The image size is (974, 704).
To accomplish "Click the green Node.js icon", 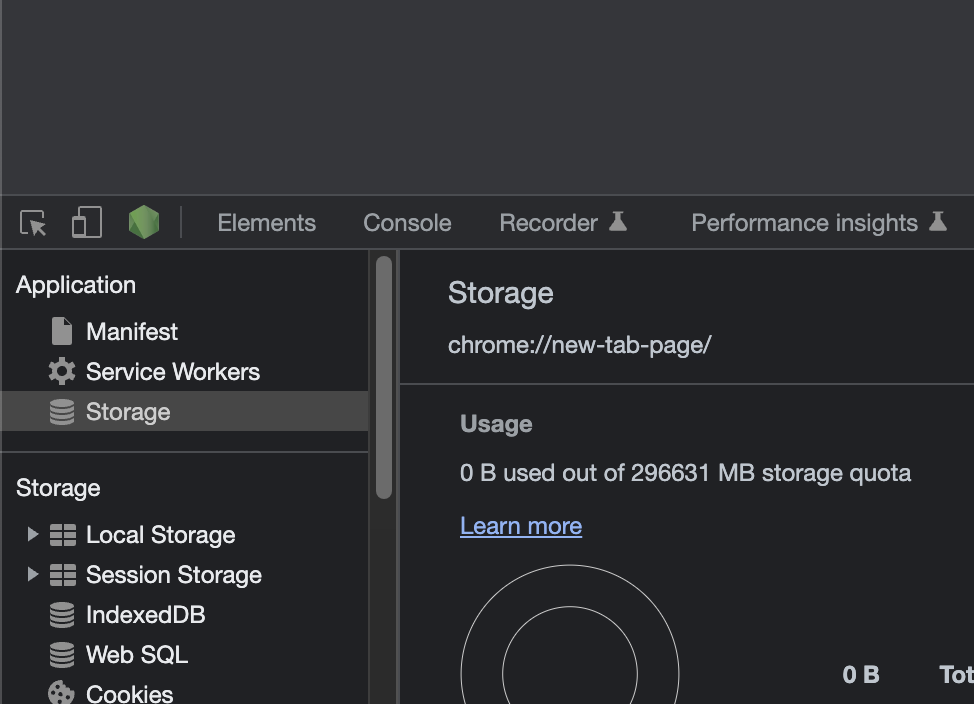I will click(x=143, y=222).
